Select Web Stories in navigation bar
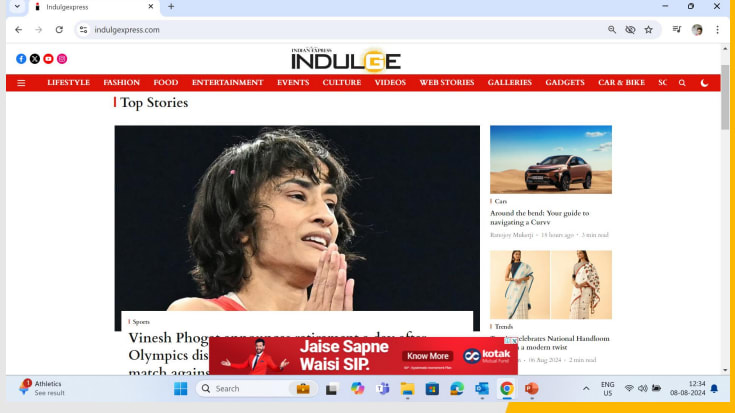The width and height of the screenshot is (735, 413). pos(446,83)
